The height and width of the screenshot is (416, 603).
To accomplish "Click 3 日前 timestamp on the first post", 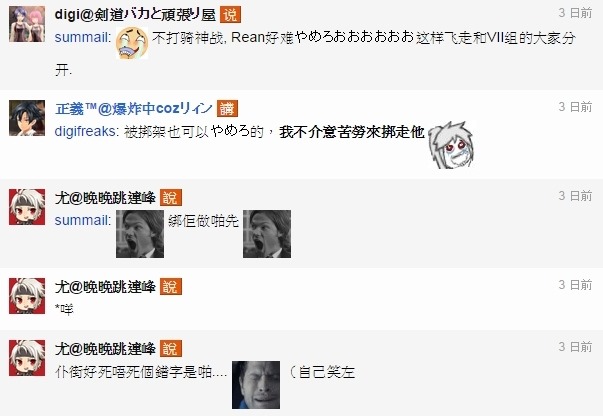I will click(x=575, y=13).
